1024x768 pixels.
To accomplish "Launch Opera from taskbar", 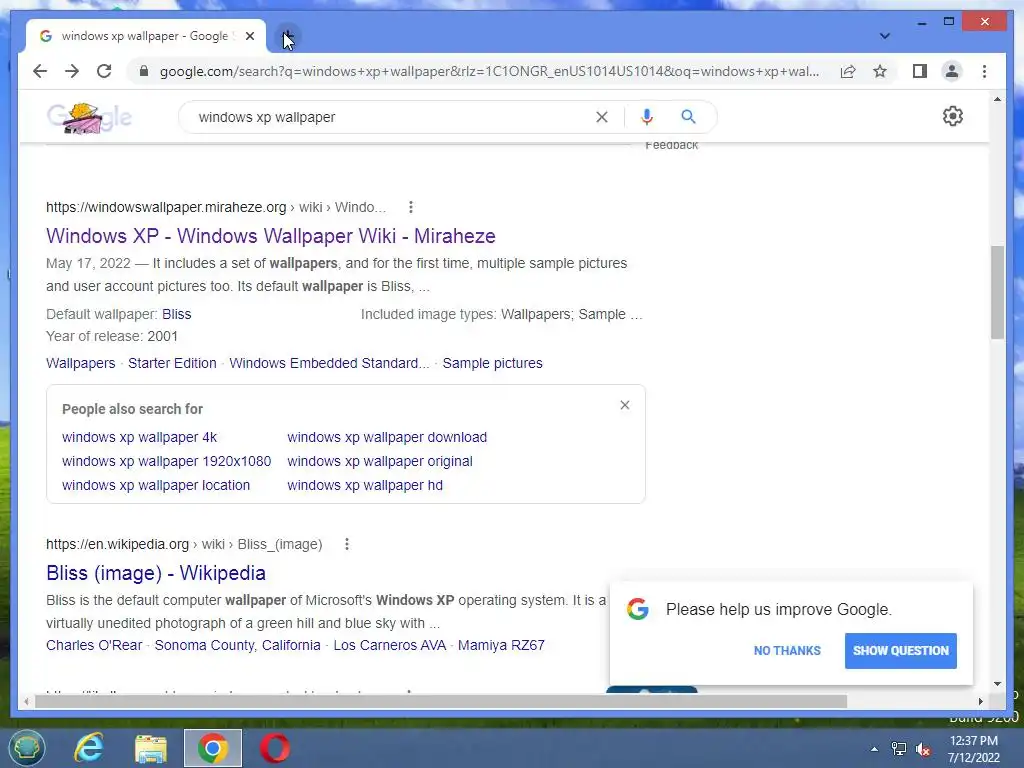I will (x=275, y=748).
